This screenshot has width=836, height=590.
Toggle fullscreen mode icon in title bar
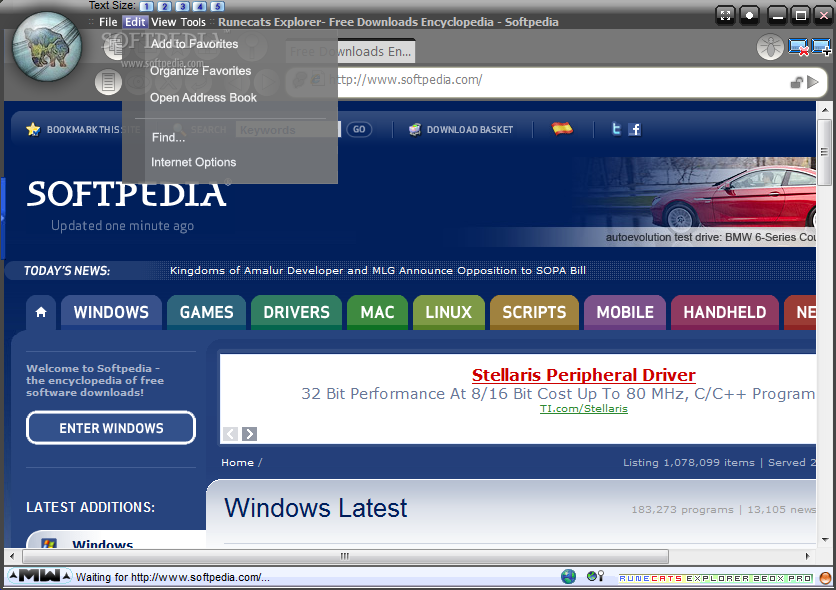coord(725,15)
